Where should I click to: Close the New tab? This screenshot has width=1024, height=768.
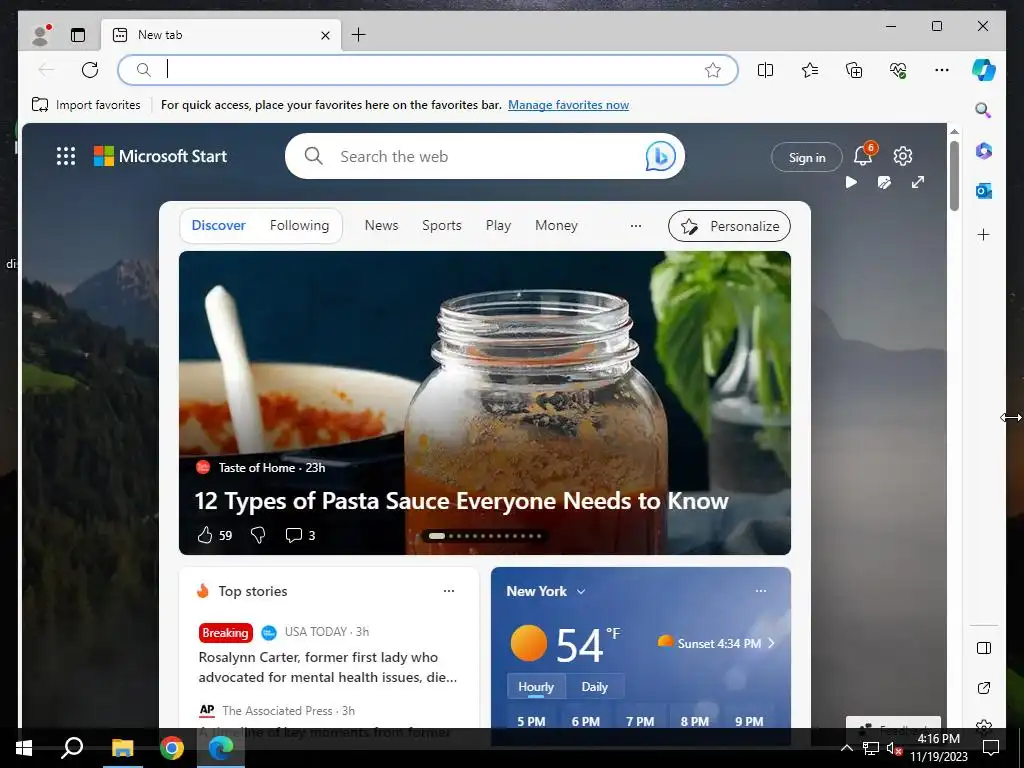tap(325, 35)
